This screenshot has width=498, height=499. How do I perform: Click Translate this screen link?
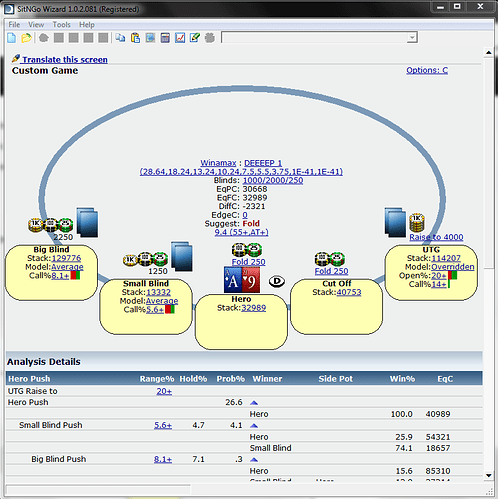point(65,59)
